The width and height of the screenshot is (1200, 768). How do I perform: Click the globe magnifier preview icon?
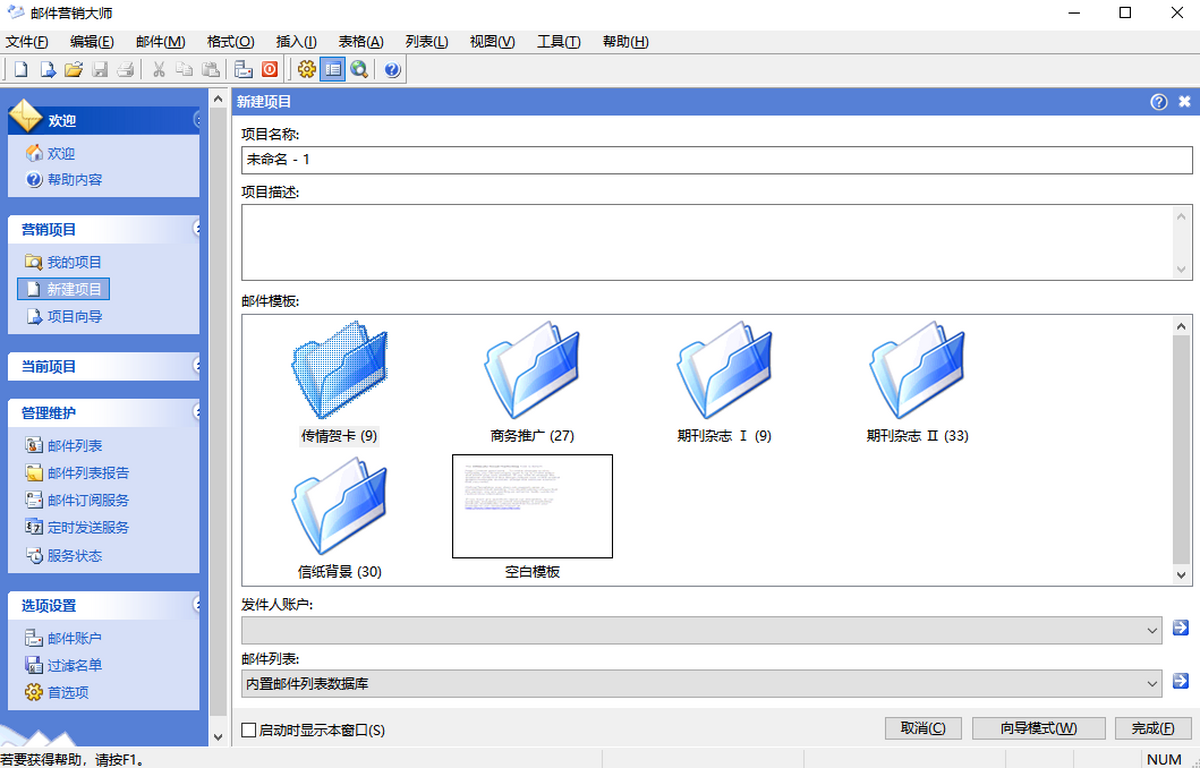coord(359,70)
